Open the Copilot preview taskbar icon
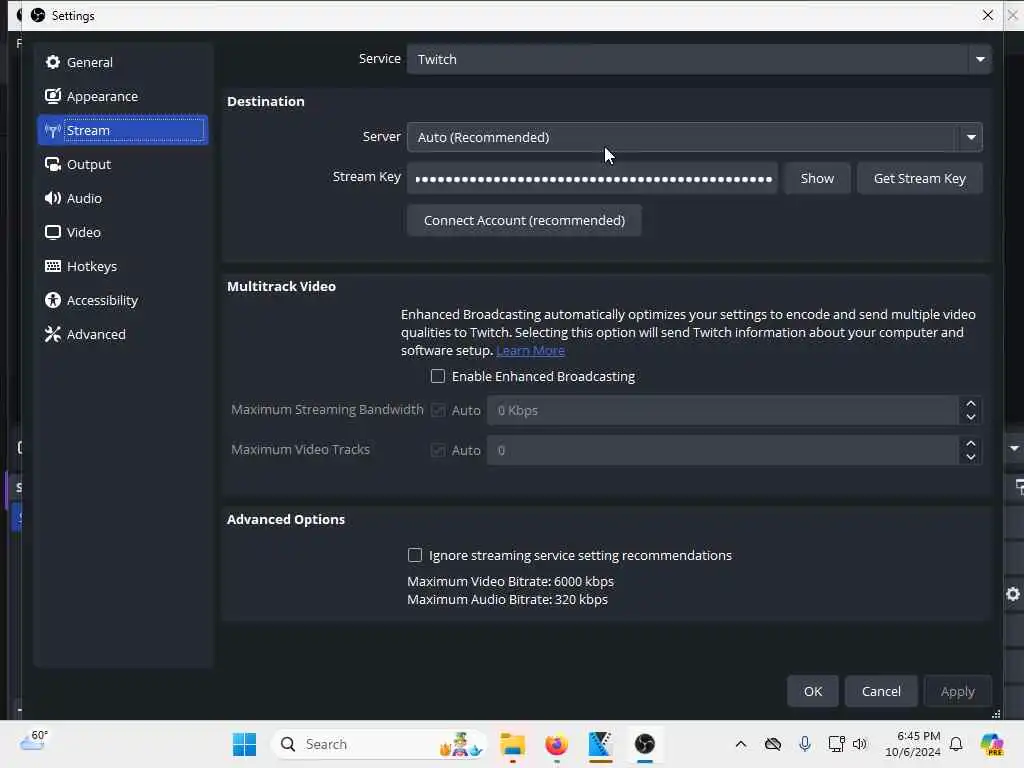 992,744
